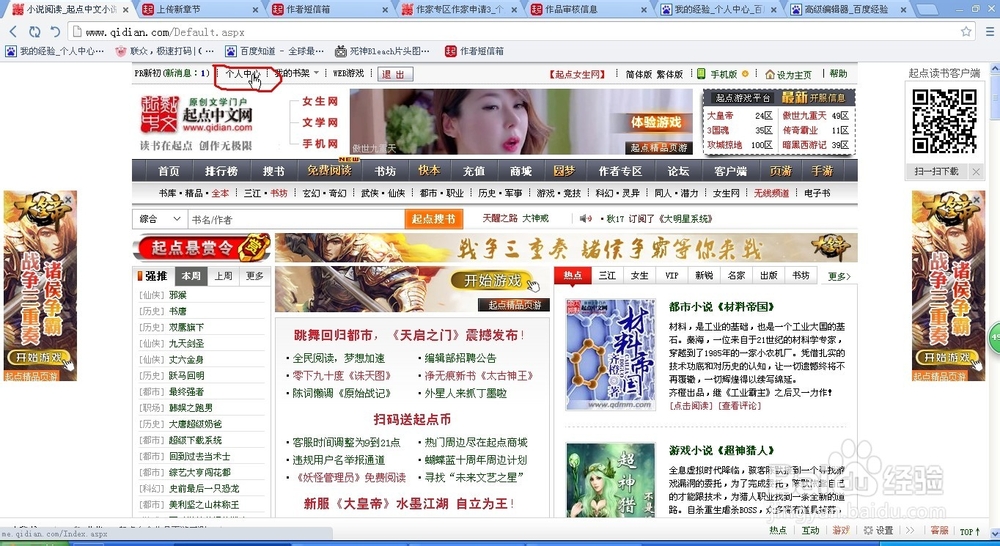Switch to 高级编辑器_百度经验 browser tab
The height and width of the screenshot is (546, 1000).
click(849, 10)
